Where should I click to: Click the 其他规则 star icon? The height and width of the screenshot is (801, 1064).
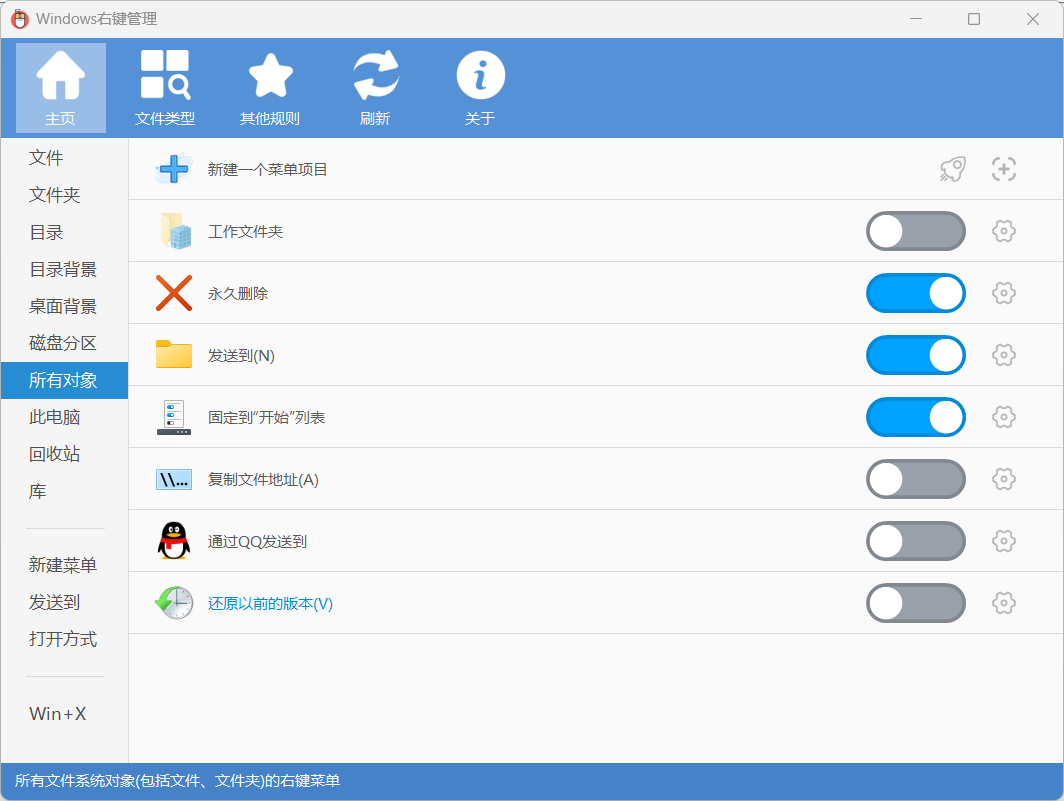(x=270, y=77)
